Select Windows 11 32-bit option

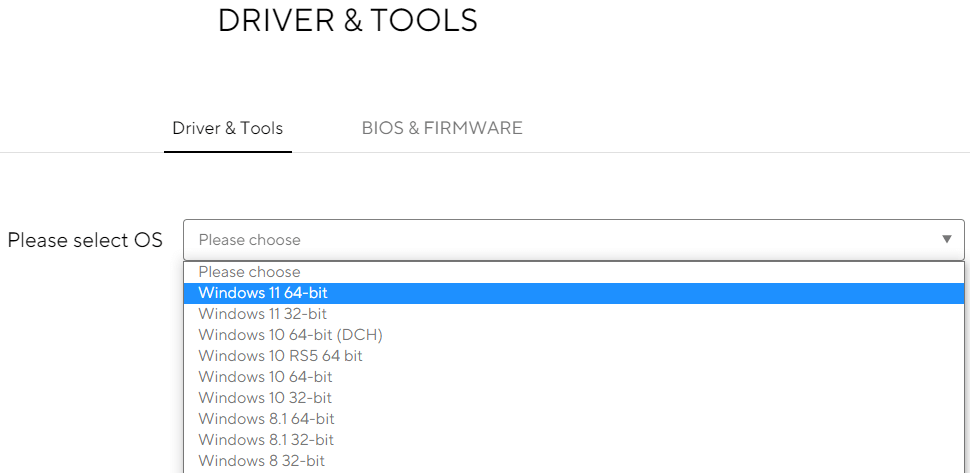click(262, 314)
